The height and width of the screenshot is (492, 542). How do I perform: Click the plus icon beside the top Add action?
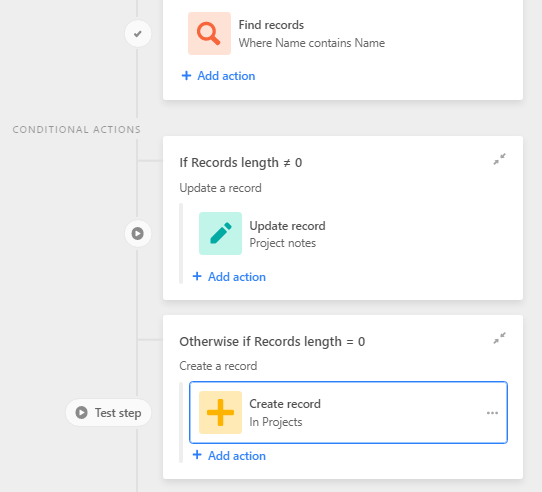pyautogui.click(x=186, y=75)
